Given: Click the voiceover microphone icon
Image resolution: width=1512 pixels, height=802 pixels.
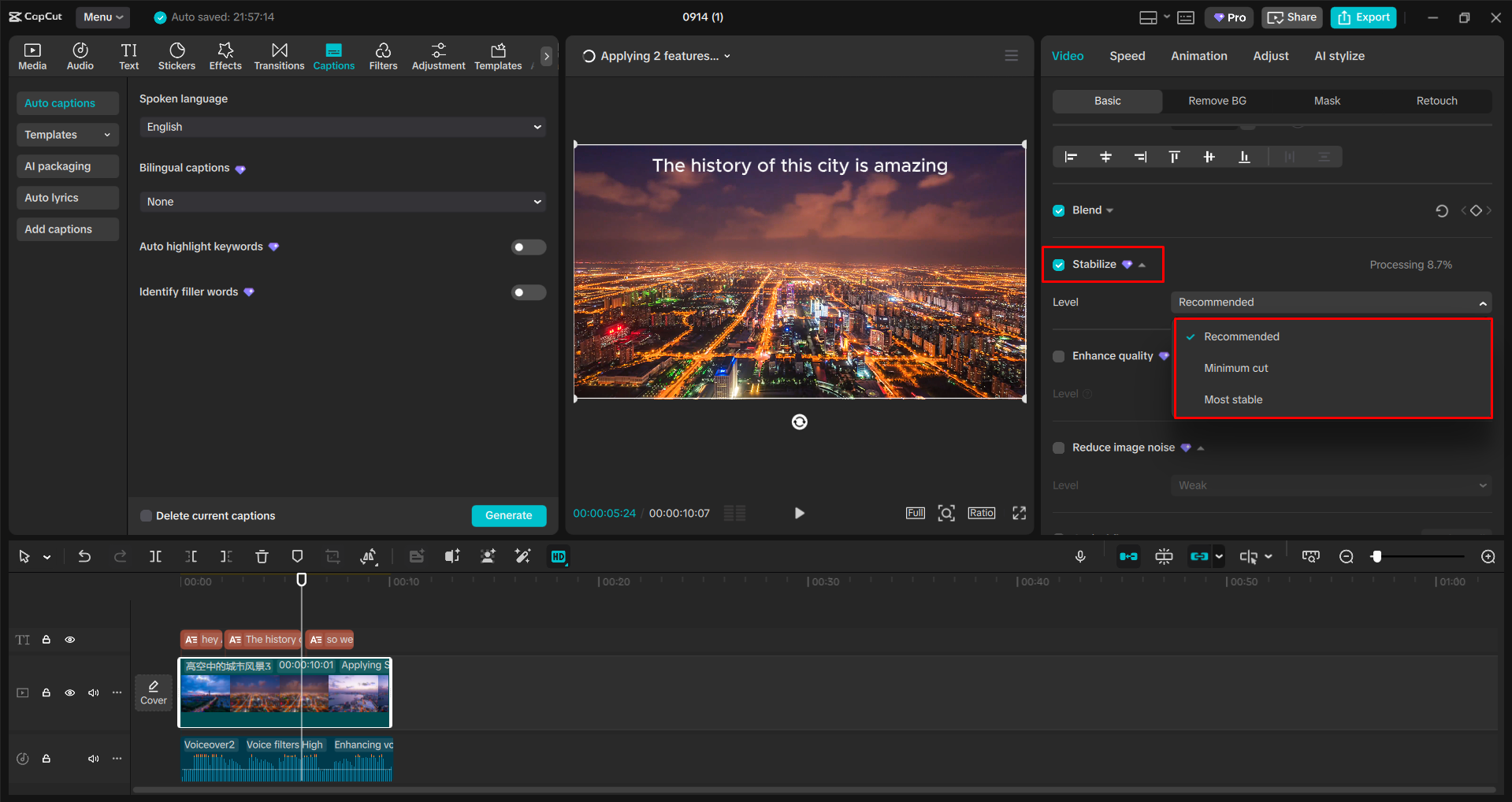Looking at the screenshot, I should click(1080, 556).
